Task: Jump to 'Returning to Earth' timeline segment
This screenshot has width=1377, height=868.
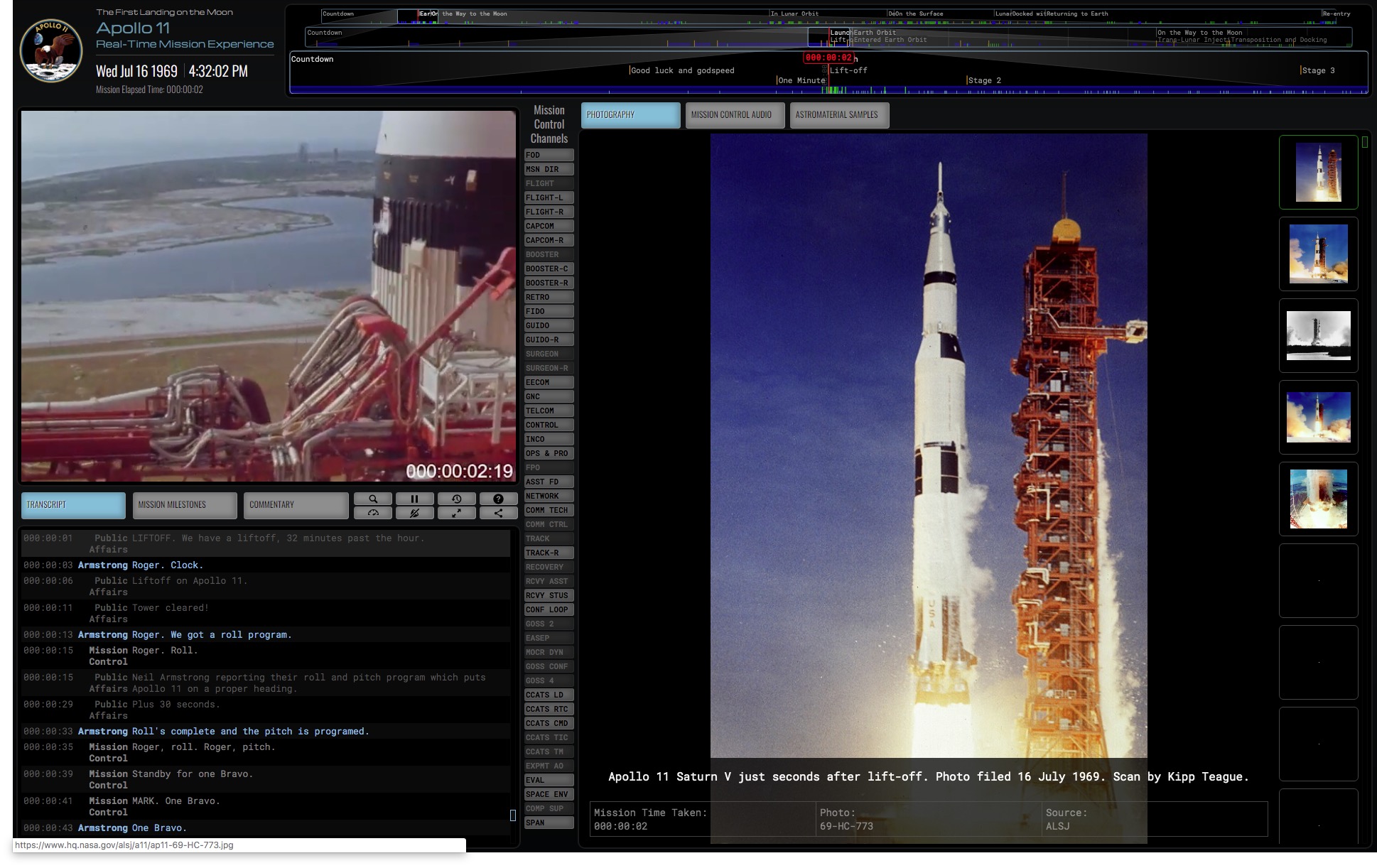Action: [x=1077, y=13]
